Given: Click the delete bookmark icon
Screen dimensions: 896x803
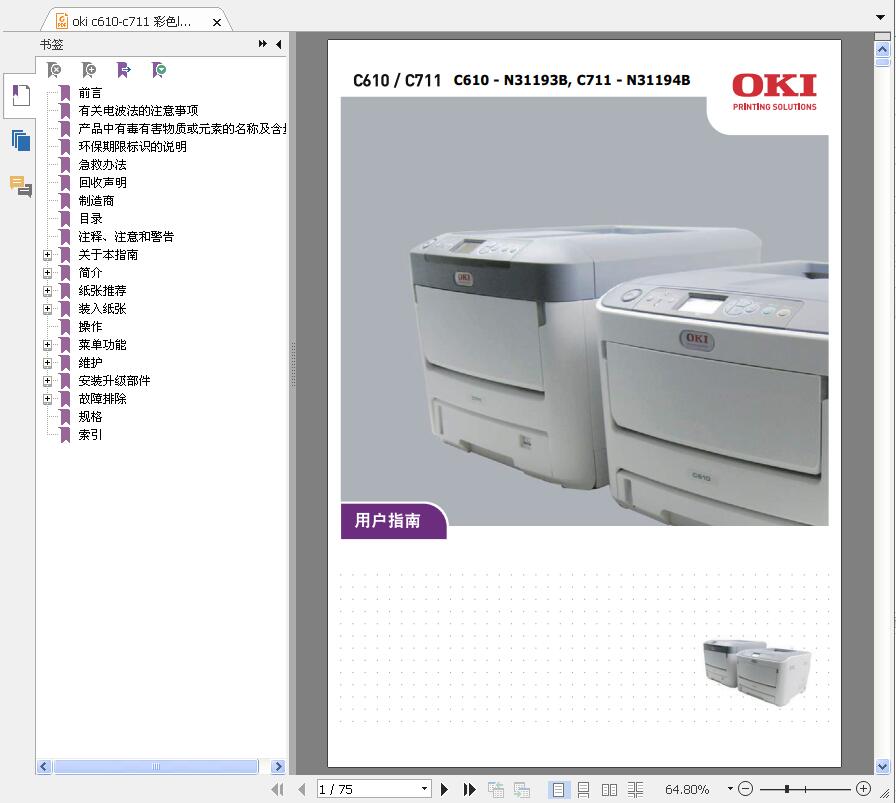Looking at the screenshot, I should 54,70.
